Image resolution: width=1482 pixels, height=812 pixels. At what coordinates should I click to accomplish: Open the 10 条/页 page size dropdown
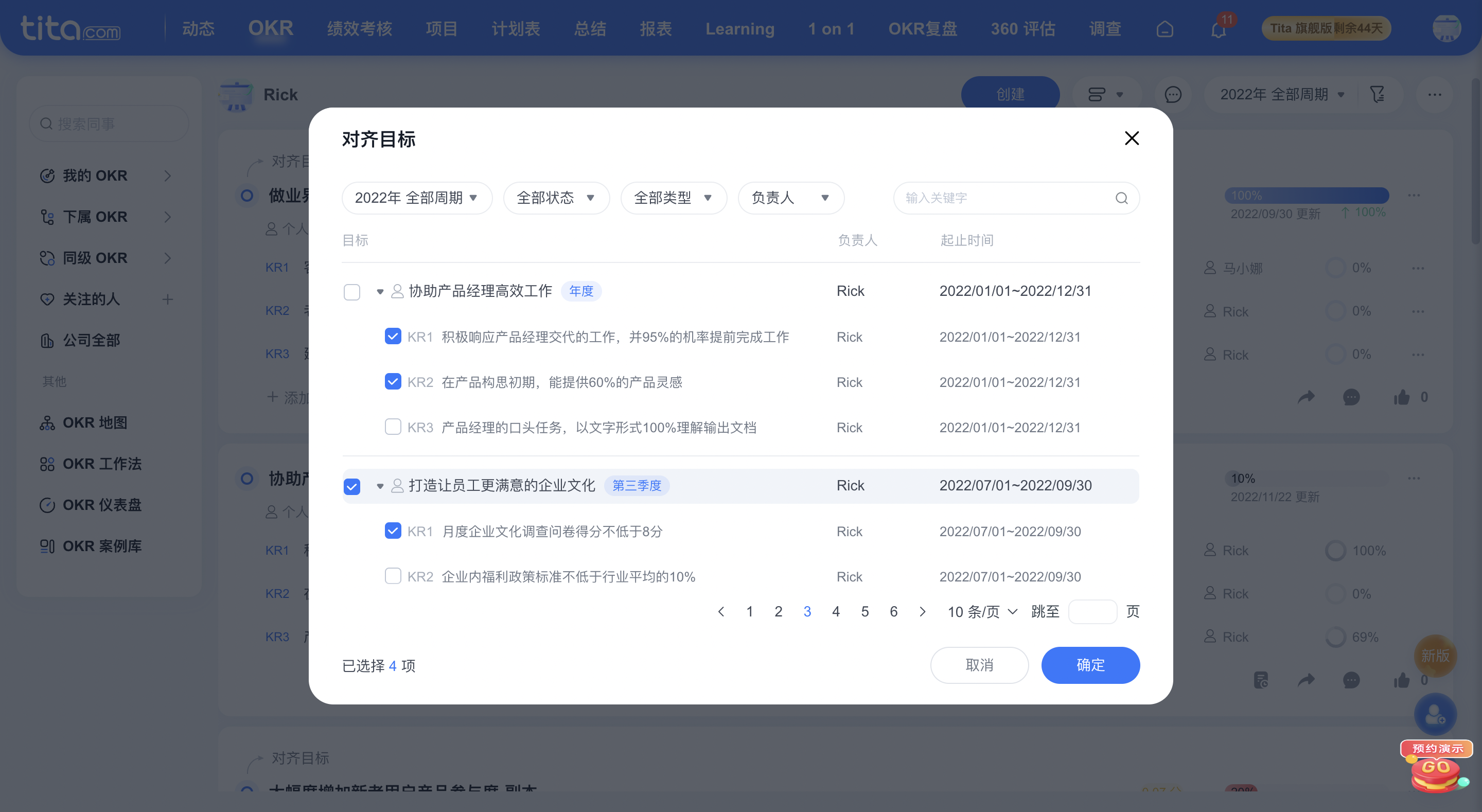pos(982,612)
